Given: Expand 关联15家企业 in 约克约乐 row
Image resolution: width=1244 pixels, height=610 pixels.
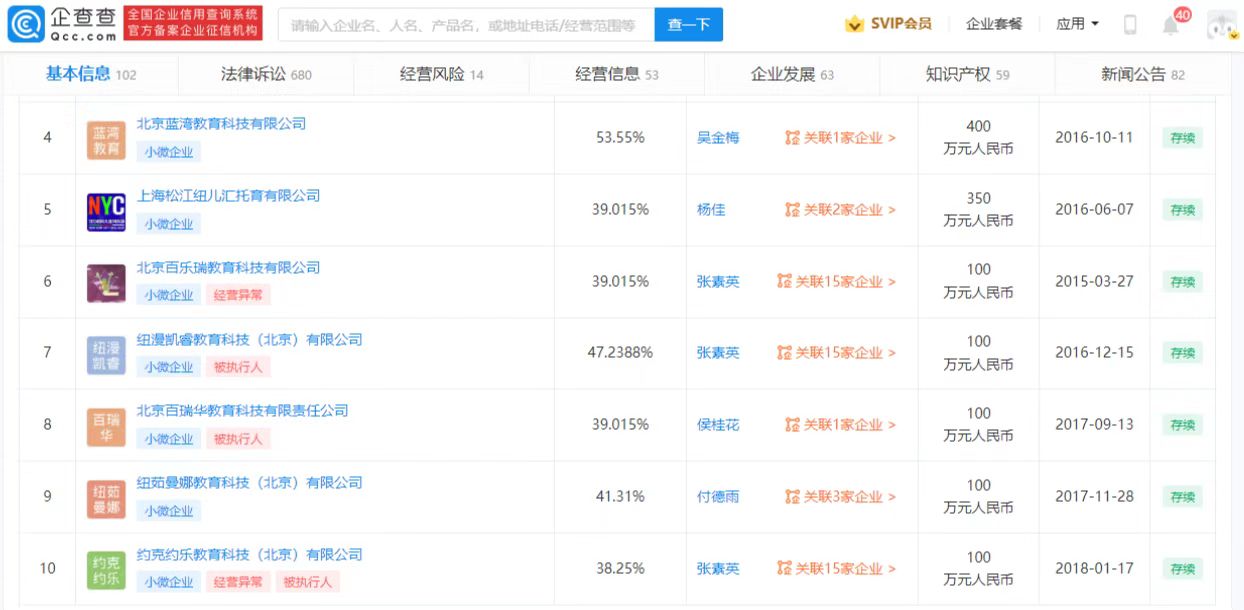Looking at the screenshot, I should pos(836,569).
